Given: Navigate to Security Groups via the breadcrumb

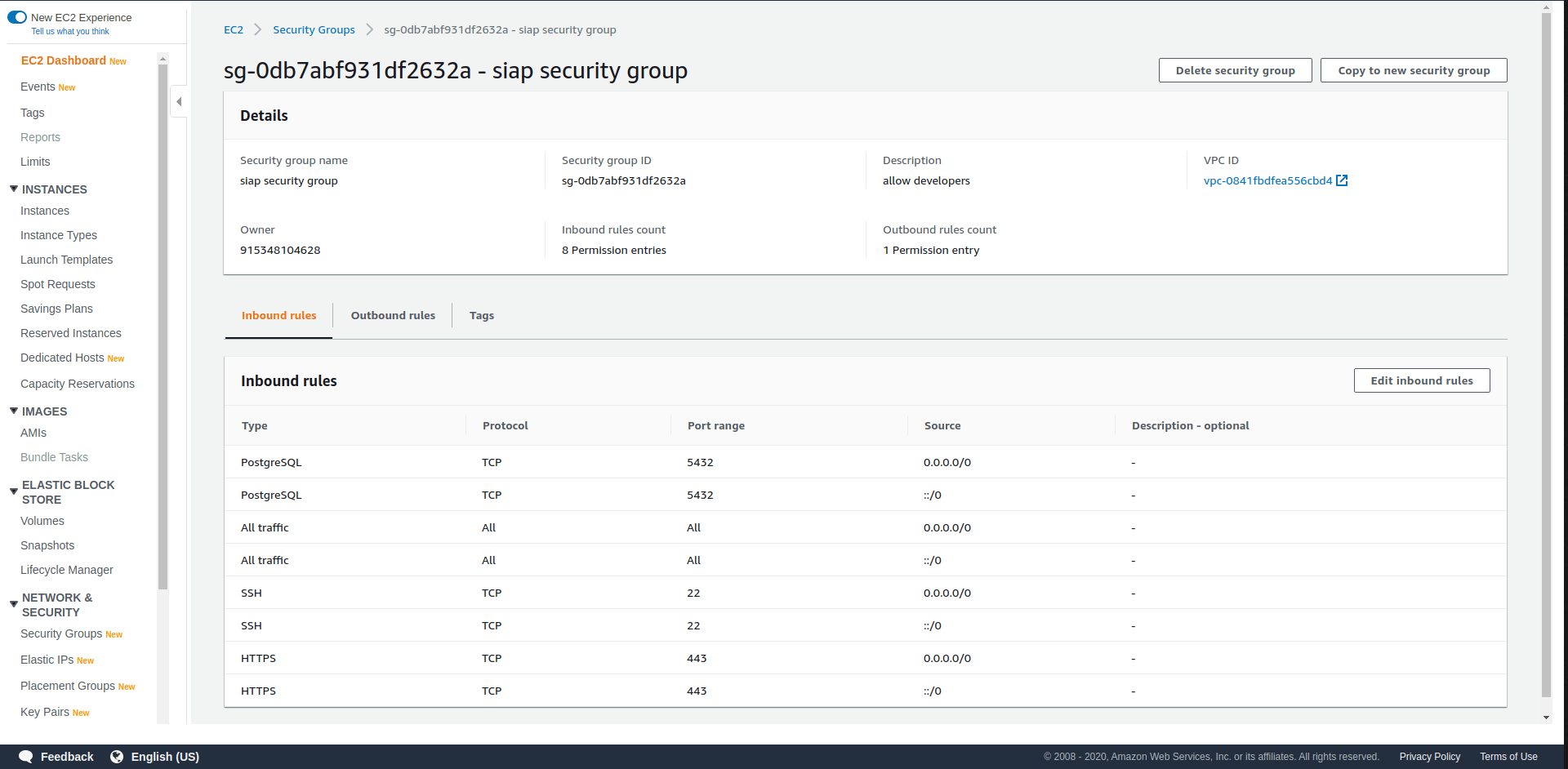Looking at the screenshot, I should 314,29.
